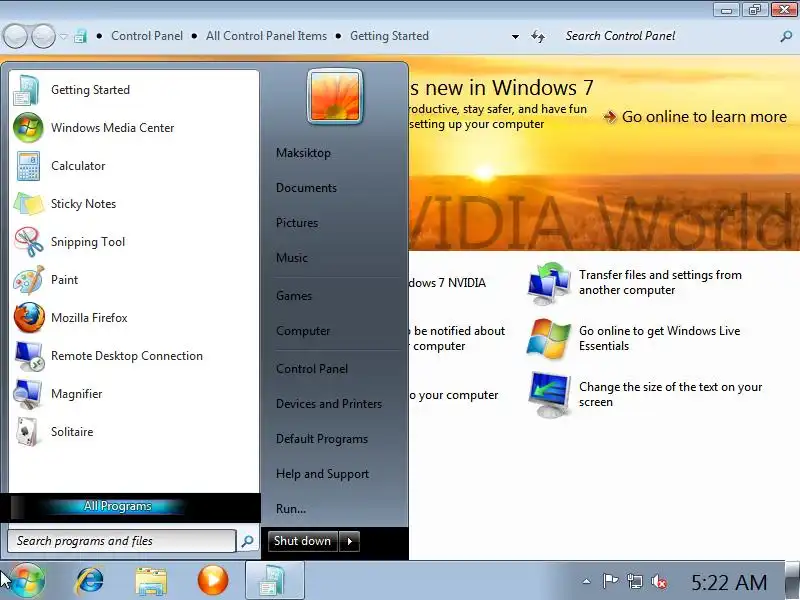This screenshot has height=600, width=800.
Task: Open Pictures from Start menu
Action: pyautogui.click(x=297, y=223)
